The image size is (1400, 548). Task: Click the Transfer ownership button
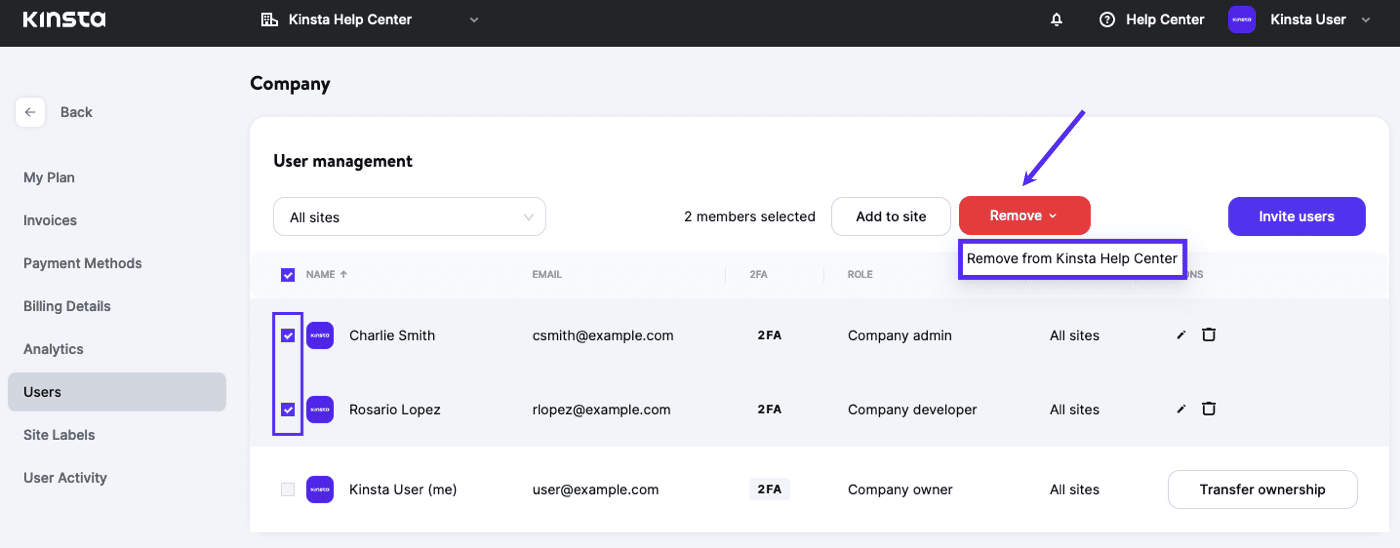[1263, 489]
